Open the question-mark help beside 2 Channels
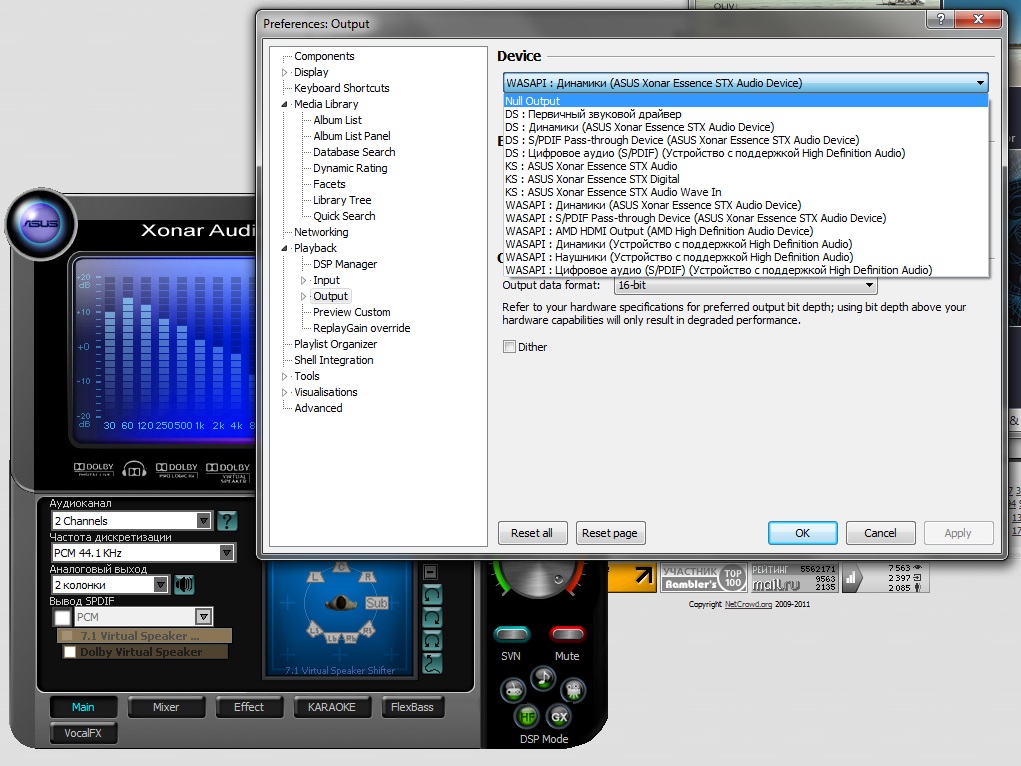The image size is (1021, 766). 227,520
